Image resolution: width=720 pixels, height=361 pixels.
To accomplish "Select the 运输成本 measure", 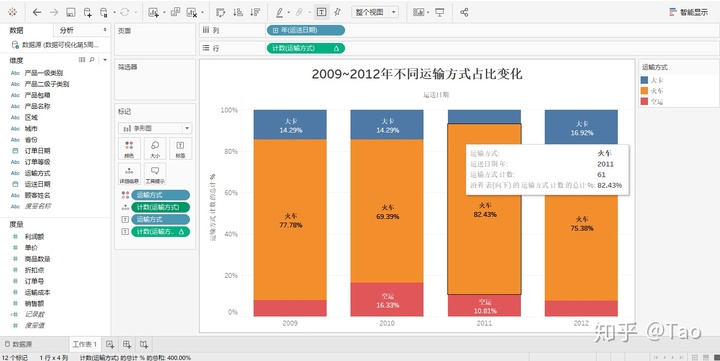I will coord(38,292).
